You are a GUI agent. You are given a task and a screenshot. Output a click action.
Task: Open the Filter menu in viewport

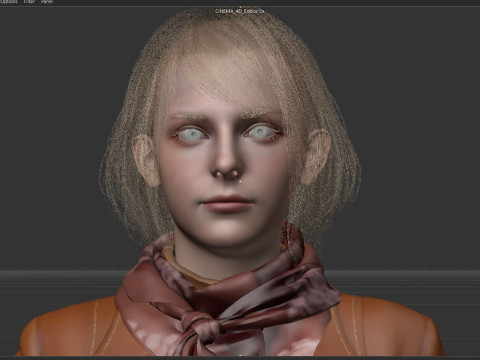point(29,2)
